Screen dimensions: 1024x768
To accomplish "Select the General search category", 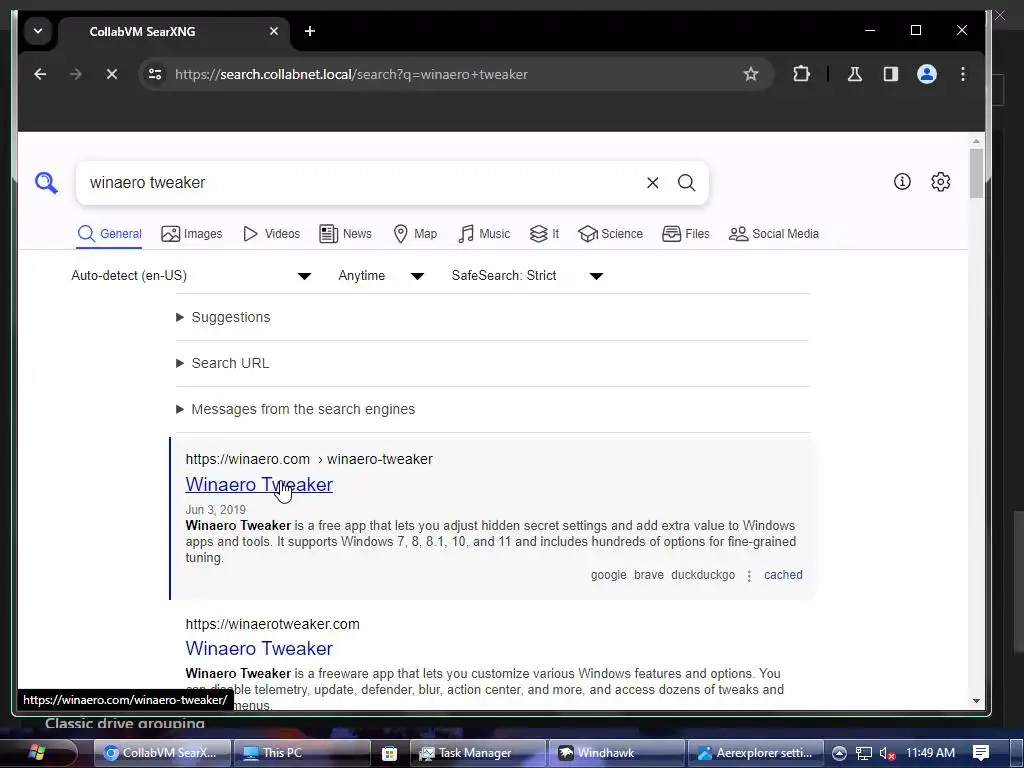I will coord(109,234).
